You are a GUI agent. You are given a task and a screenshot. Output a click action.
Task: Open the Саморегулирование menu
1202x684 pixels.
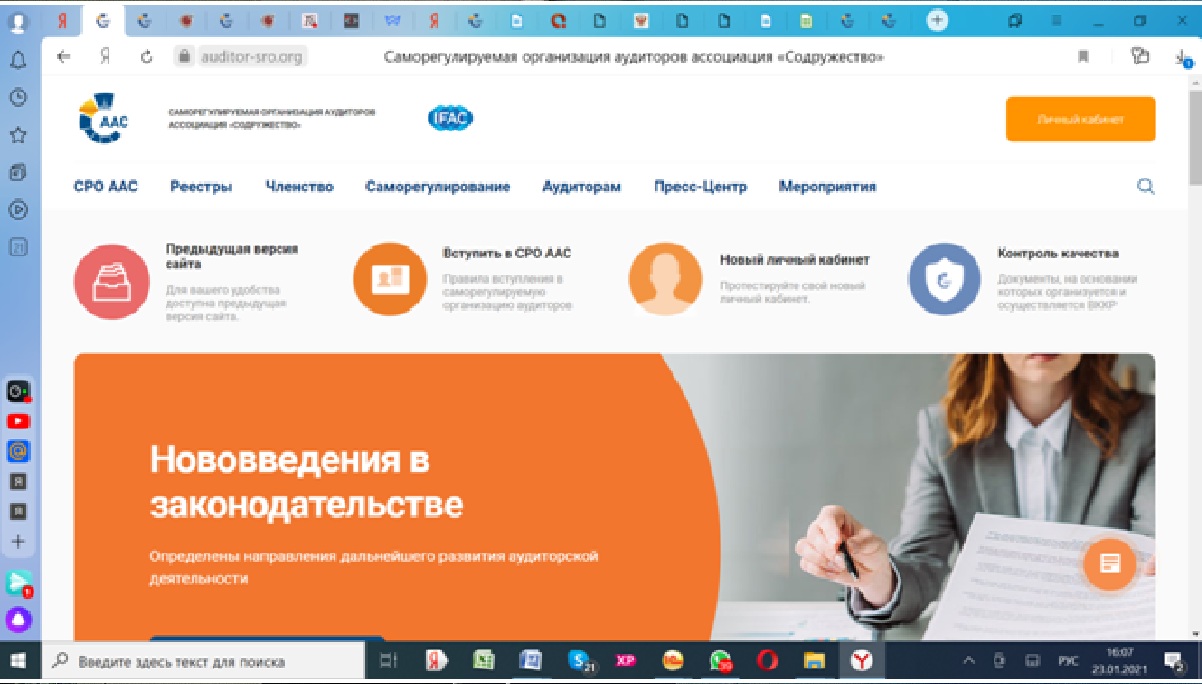[437, 186]
